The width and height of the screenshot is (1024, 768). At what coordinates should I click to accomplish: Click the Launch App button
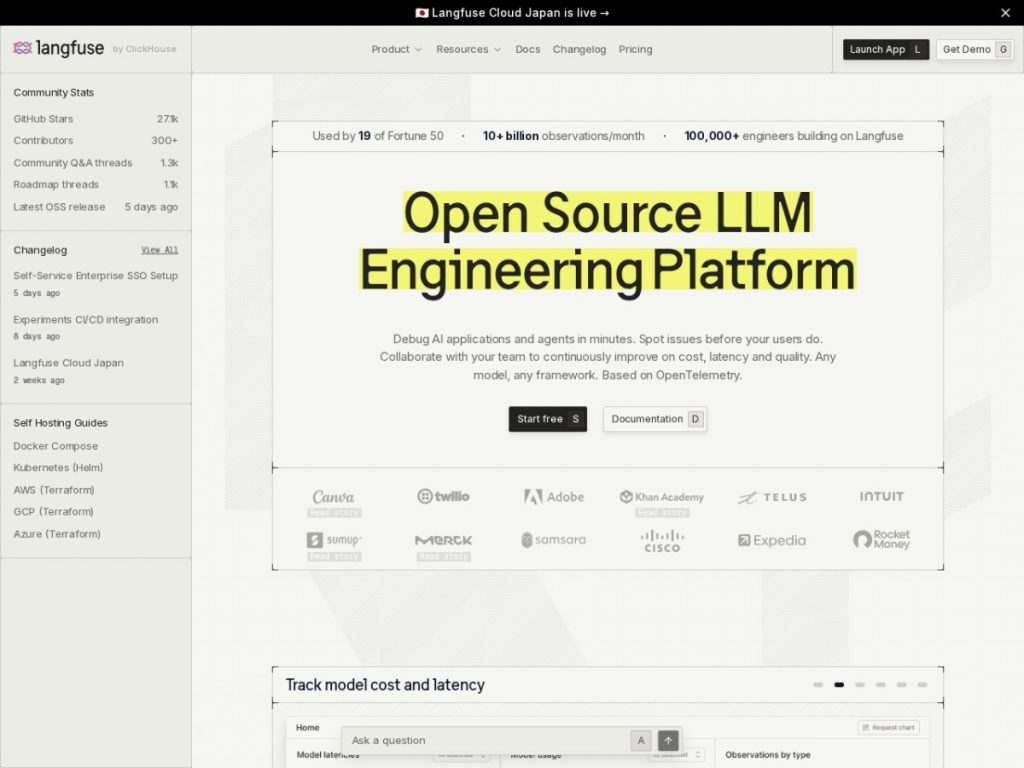(x=886, y=49)
